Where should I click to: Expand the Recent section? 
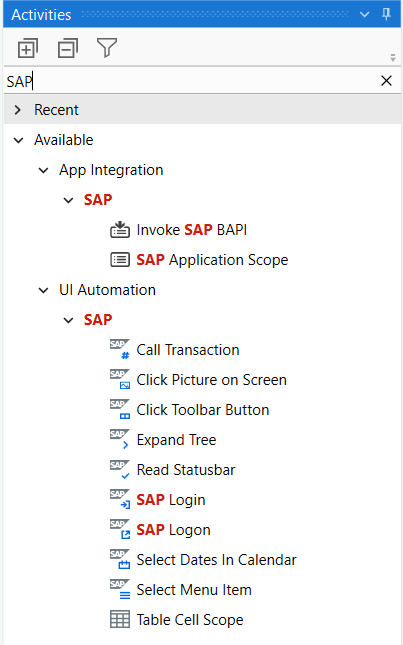(18, 110)
